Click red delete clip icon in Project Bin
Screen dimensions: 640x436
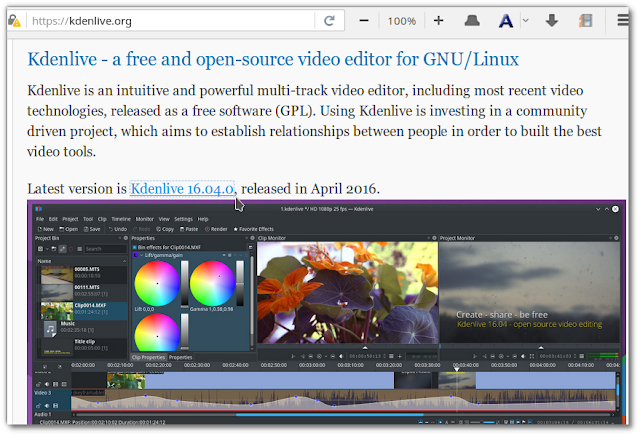coord(71,249)
